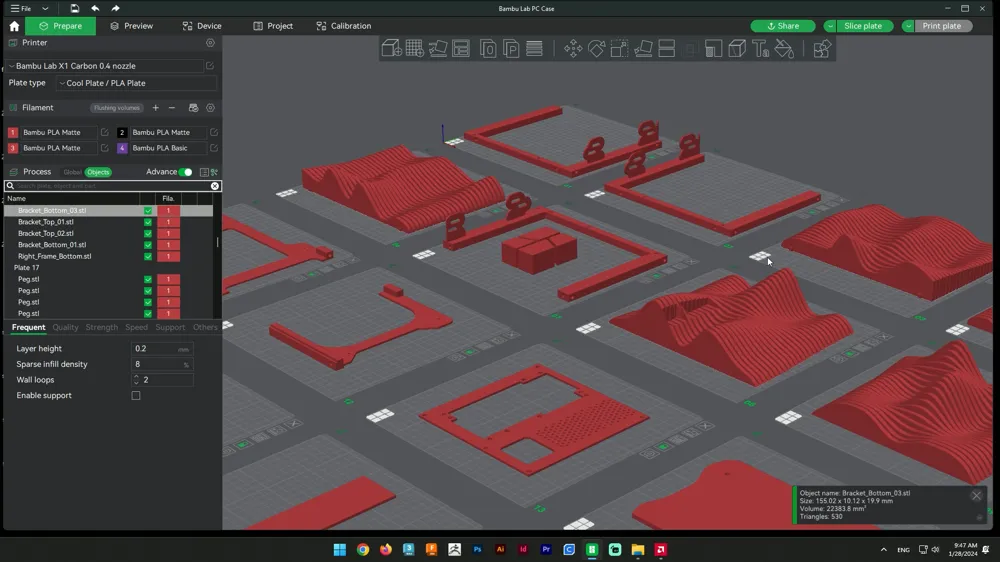Open the Slice plate options arrow
Image resolution: width=1000 pixels, height=562 pixels.
pyautogui.click(x=830, y=26)
